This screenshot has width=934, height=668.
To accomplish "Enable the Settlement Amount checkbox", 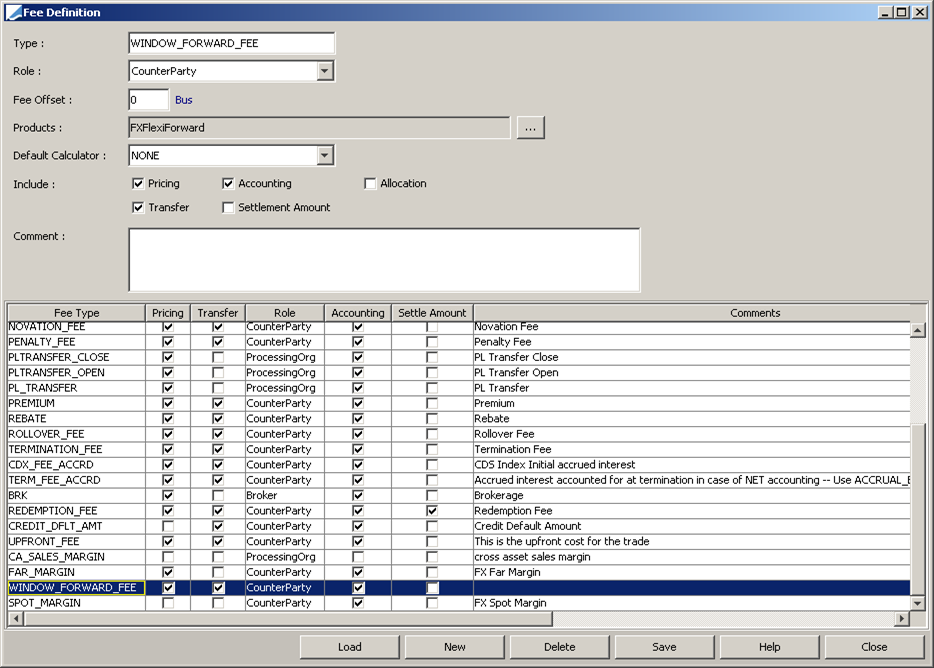I will (228, 207).
